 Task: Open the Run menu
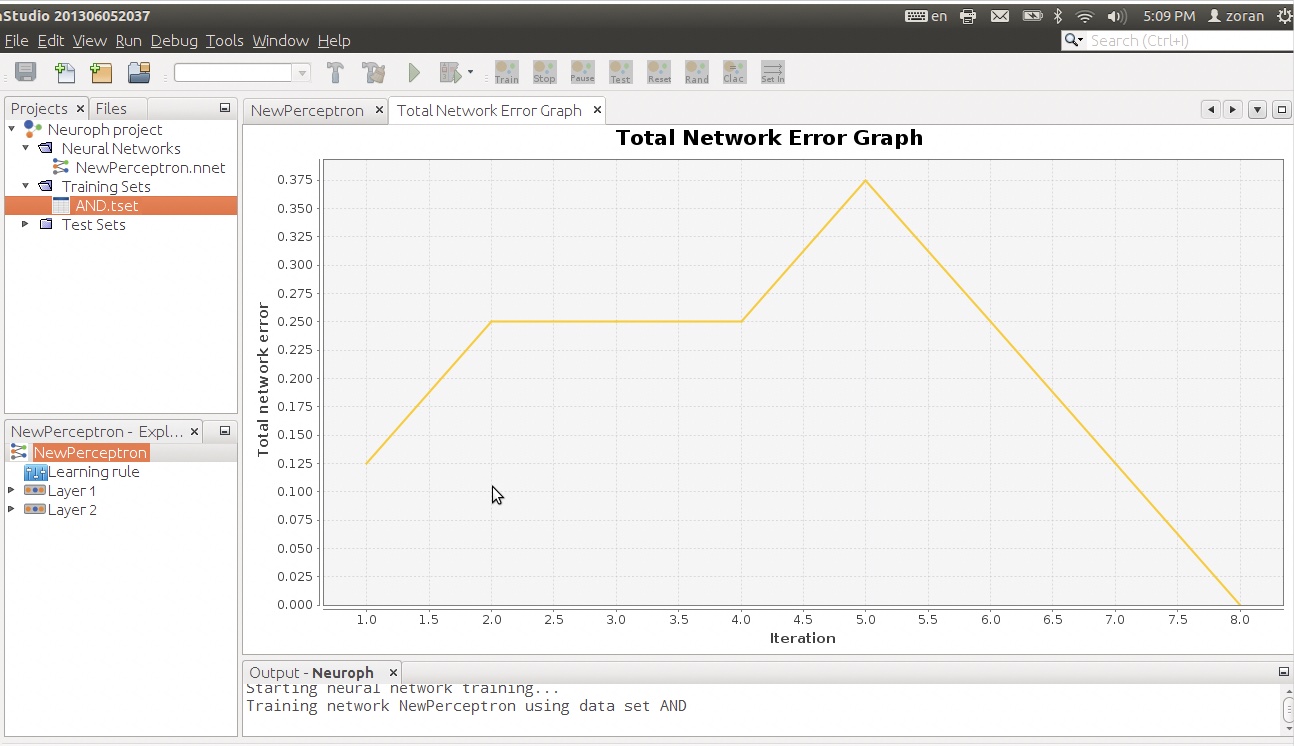pos(128,41)
